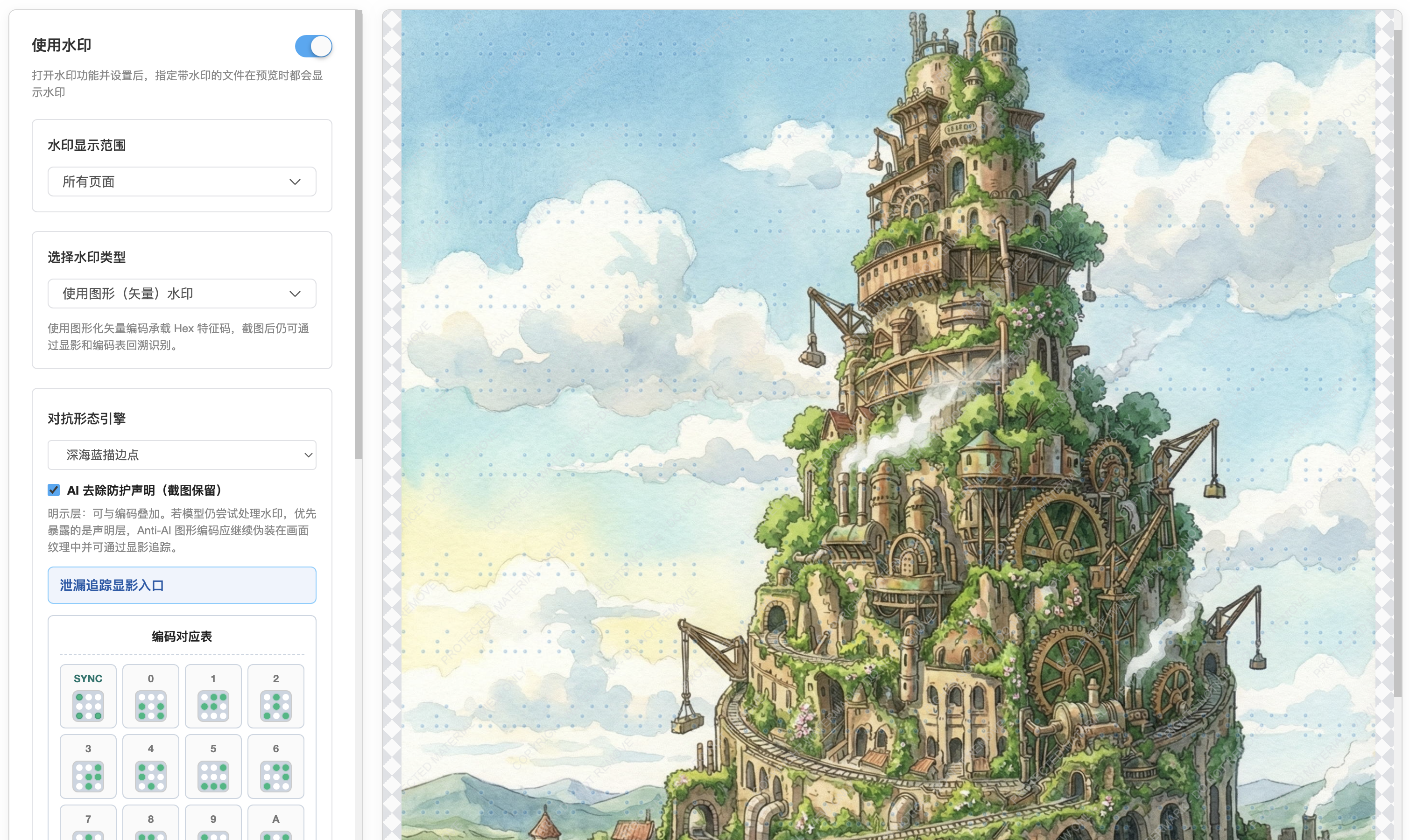Click the watermarked tower preview image
Screen dimensions: 1410x840
tap(888, 425)
